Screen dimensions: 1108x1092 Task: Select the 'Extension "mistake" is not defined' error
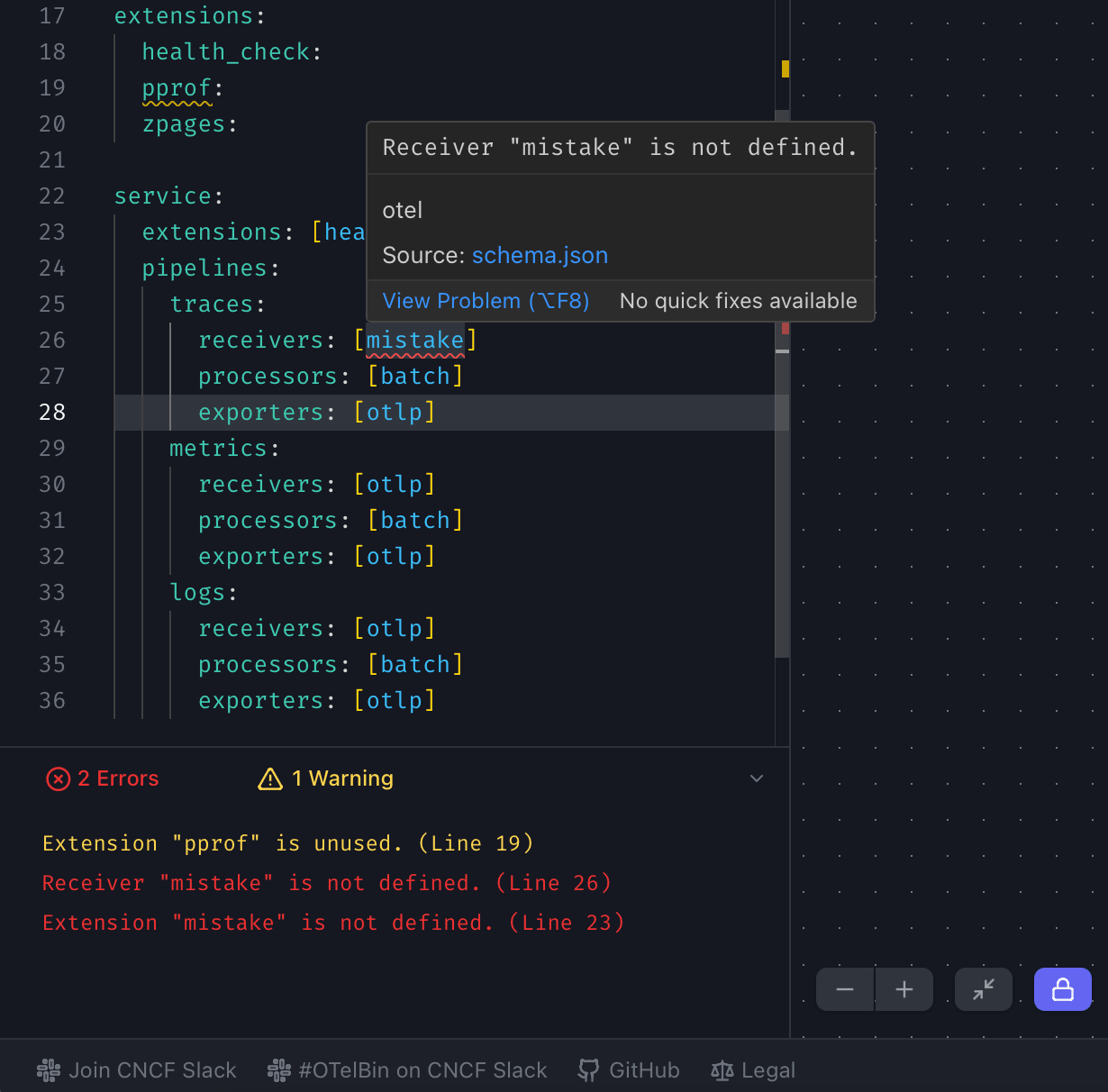[333, 923]
